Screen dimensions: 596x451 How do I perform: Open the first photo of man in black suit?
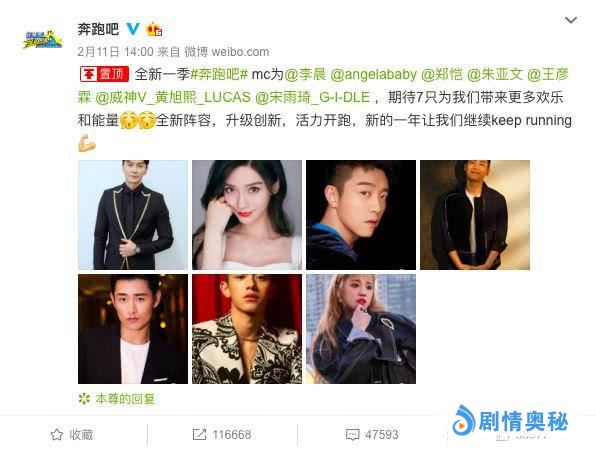(133, 215)
